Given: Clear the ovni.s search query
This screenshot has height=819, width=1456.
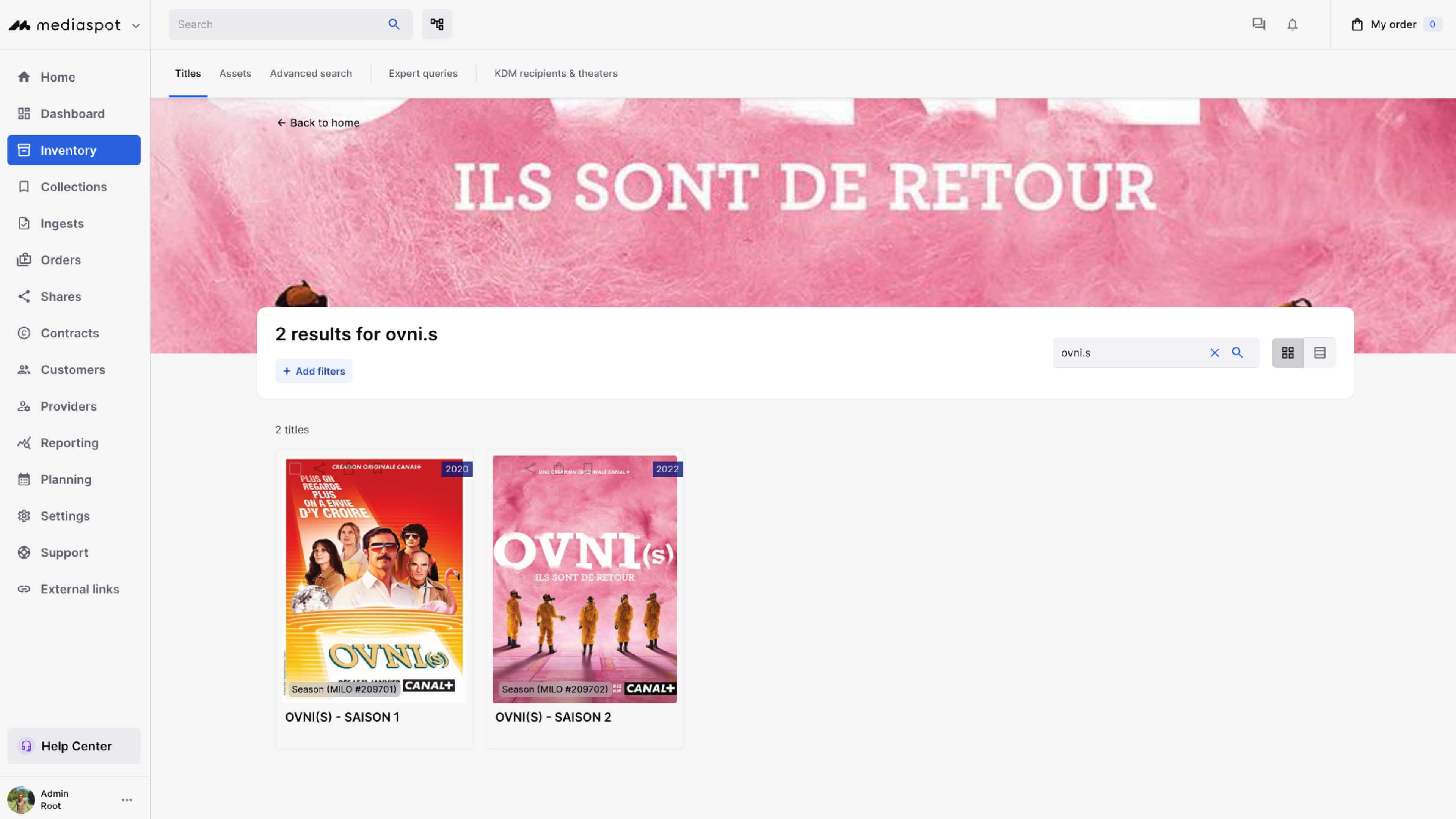Looking at the screenshot, I should click(1214, 353).
